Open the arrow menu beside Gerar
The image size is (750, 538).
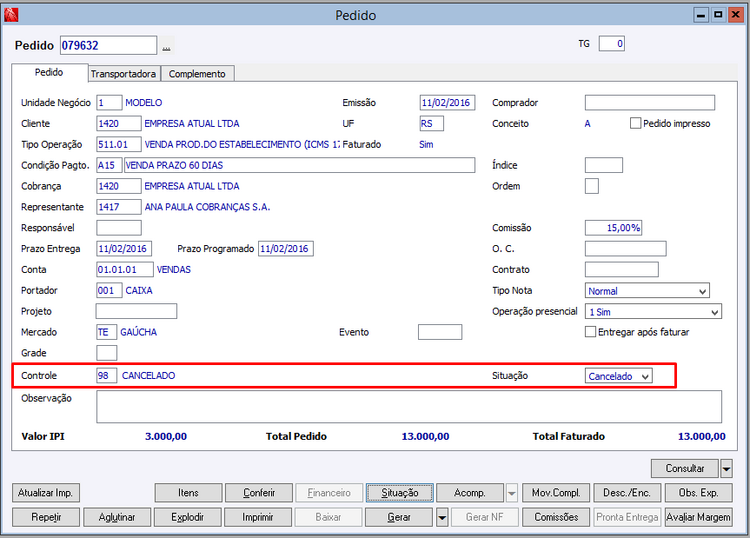coord(442,517)
